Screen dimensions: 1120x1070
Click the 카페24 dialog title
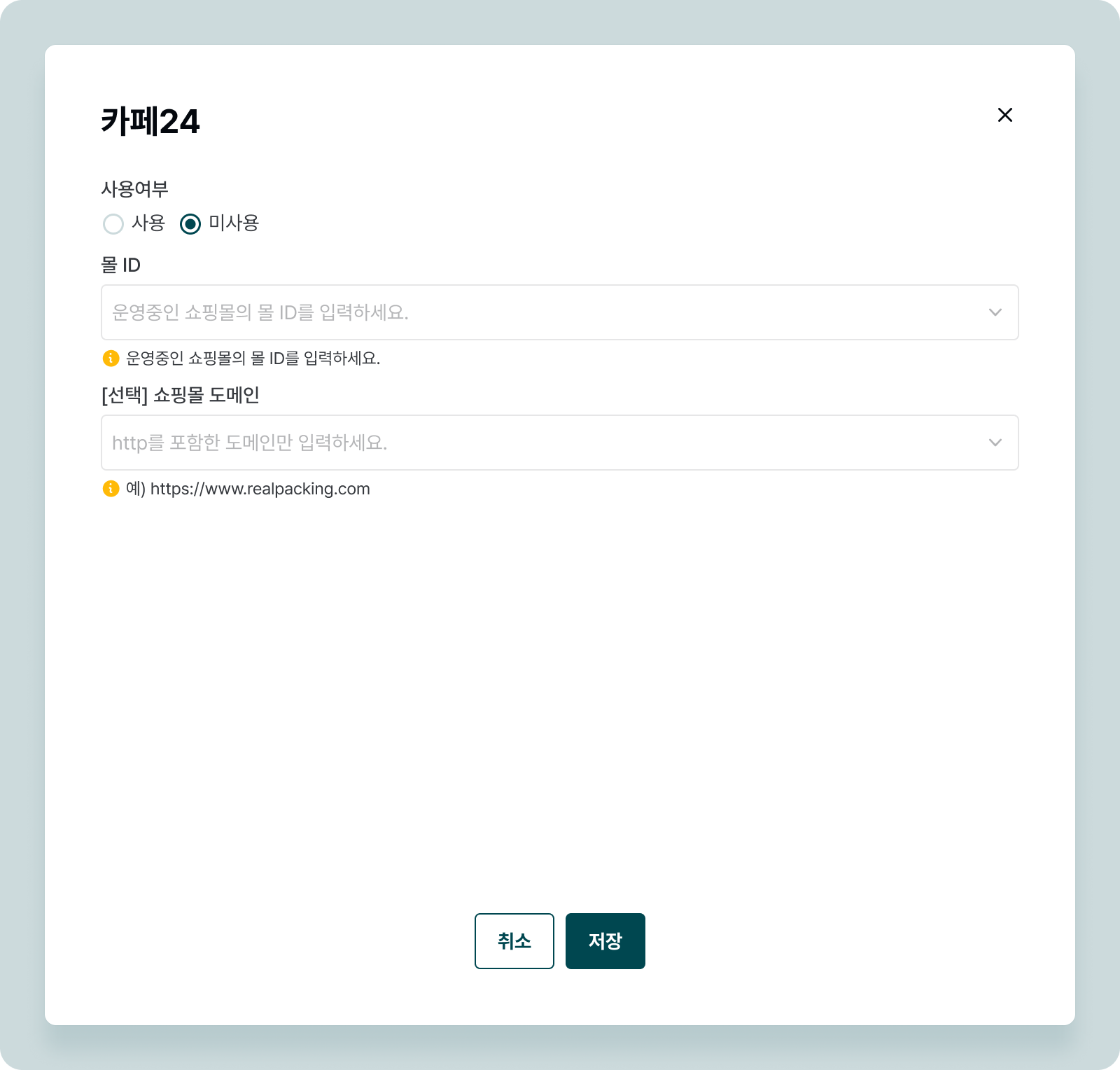point(150,121)
